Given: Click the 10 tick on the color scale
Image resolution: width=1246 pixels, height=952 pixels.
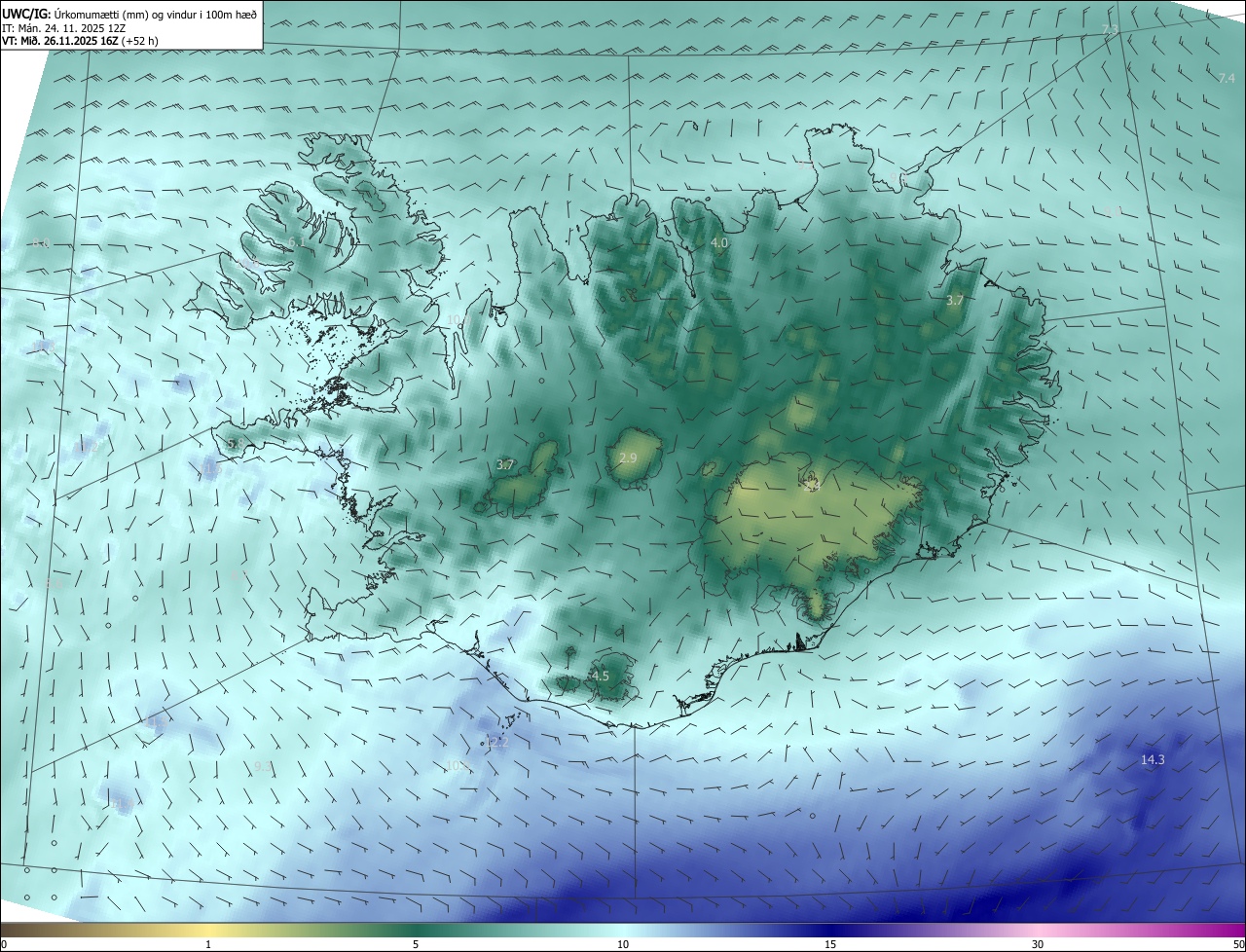Looking at the screenshot, I should tap(623, 944).
